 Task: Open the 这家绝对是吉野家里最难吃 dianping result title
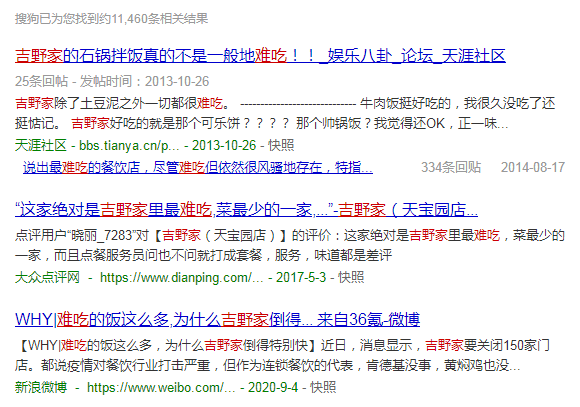246,210
